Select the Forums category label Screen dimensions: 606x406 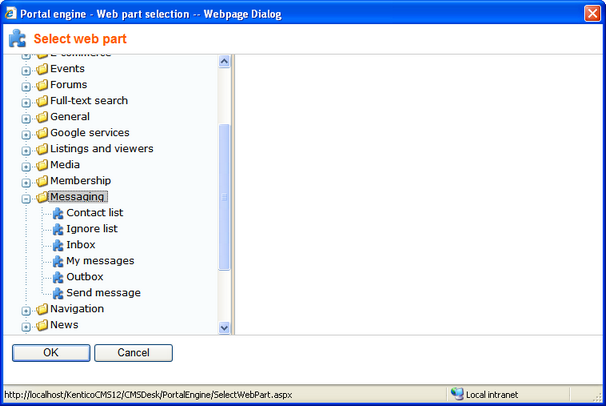pyautogui.click(x=68, y=85)
